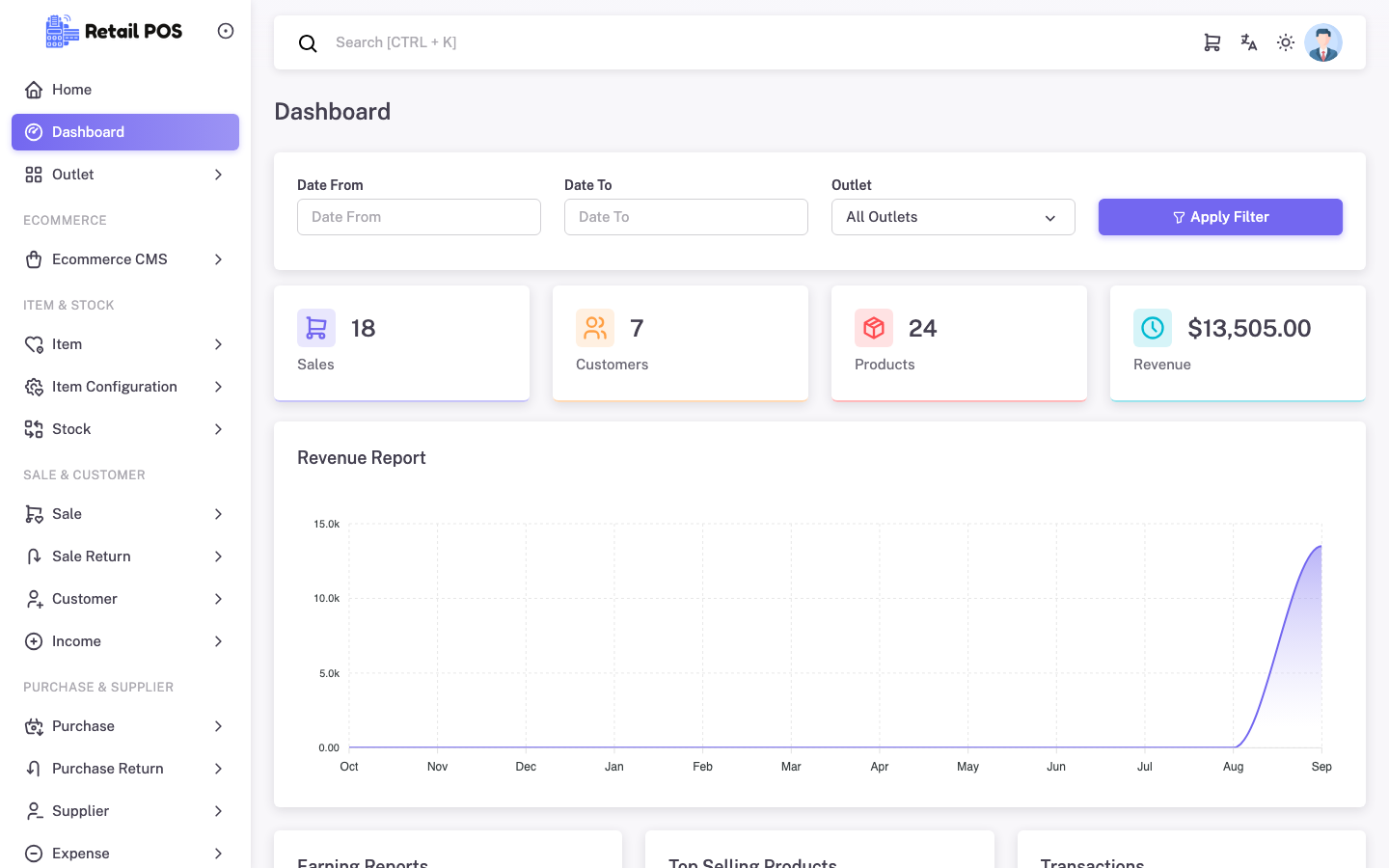Expand Item Configuration submenu
The width and height of the screenshot is (1389, 868).
(125, 387)
